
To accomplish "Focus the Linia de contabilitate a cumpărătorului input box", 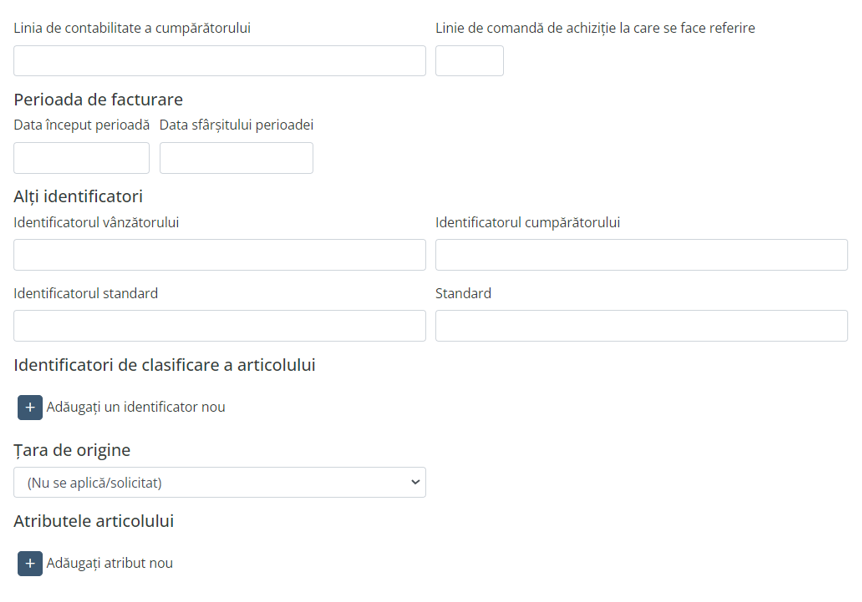I will coord(219,61).
